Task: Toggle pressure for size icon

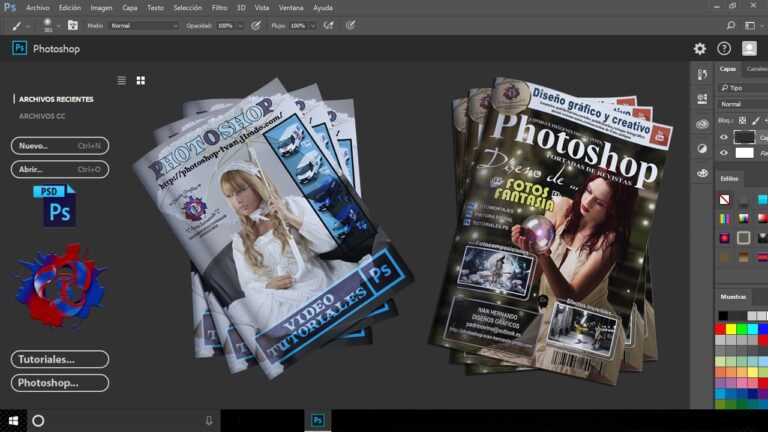Action: pos(350,25)
